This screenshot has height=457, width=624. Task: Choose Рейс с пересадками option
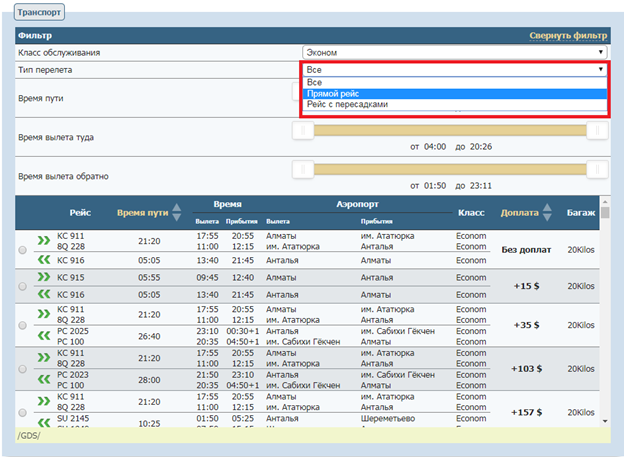(454, 104)
